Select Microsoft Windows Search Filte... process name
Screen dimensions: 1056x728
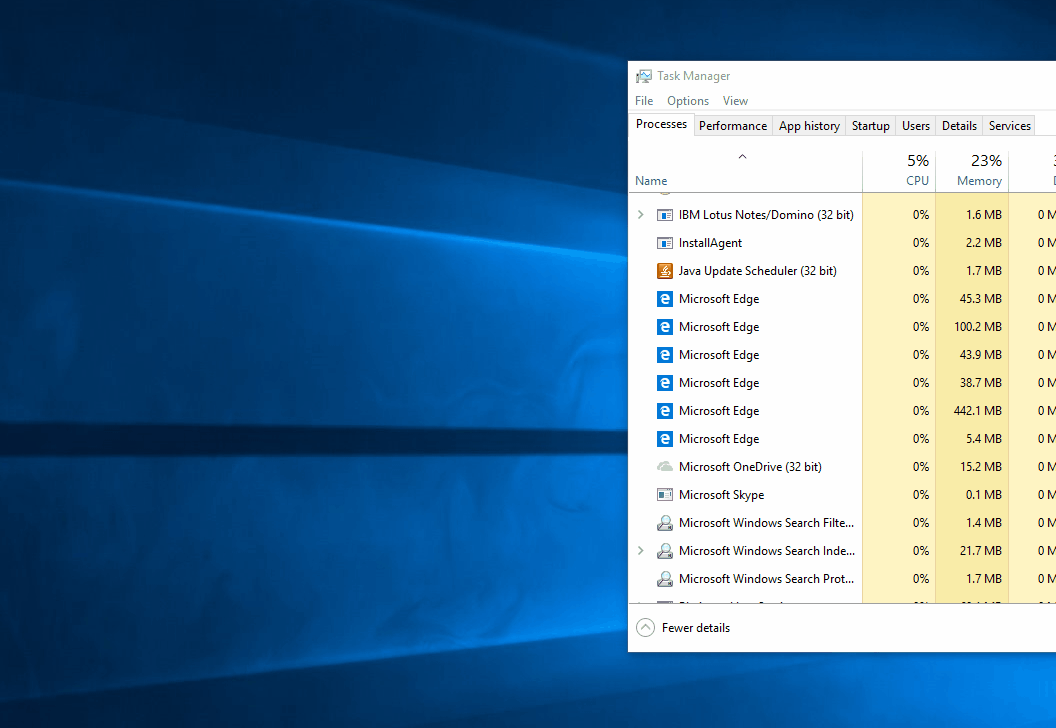coord(766,523)
